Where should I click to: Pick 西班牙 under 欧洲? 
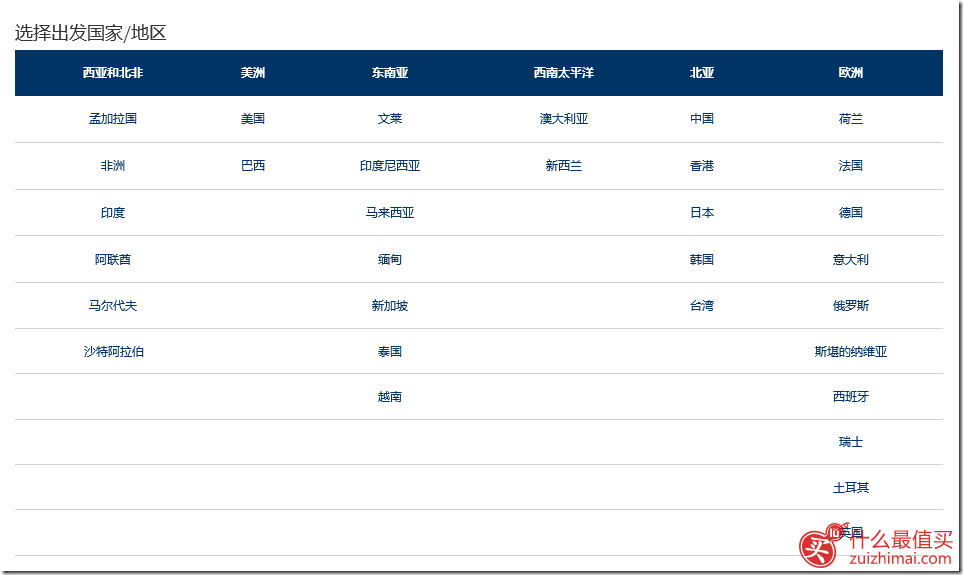(851, 397)
